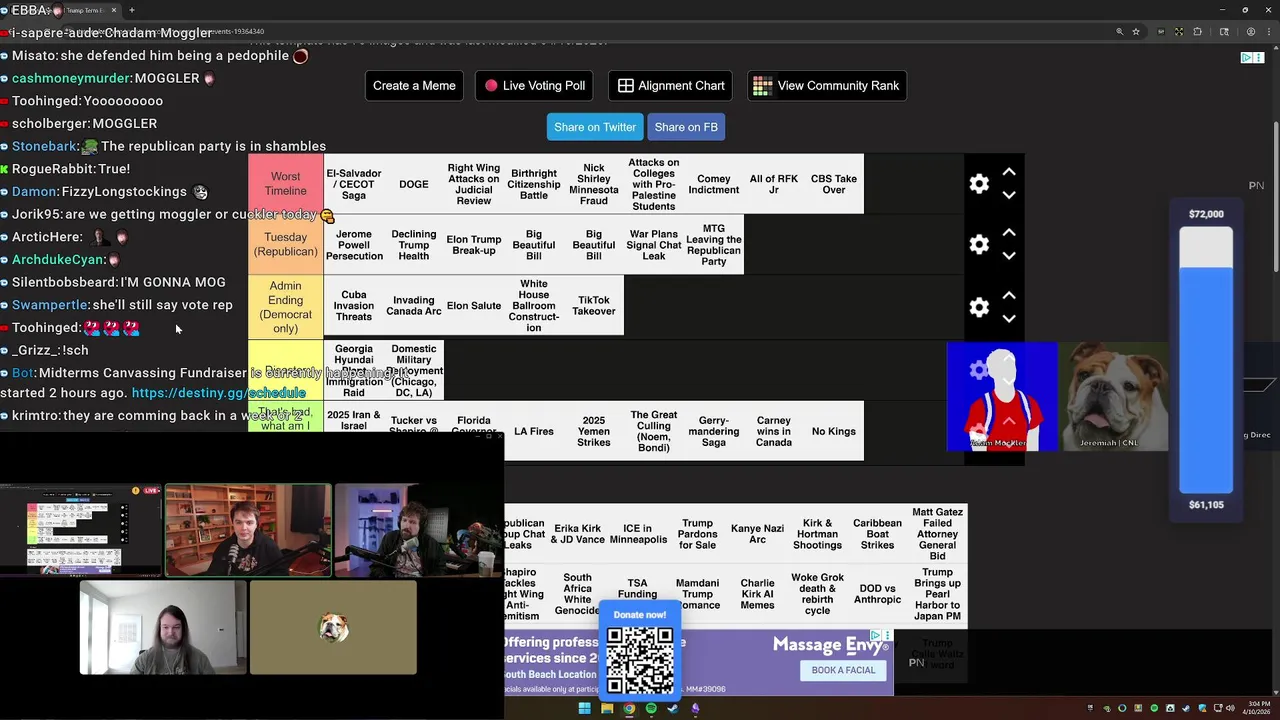Select the CBS Take Over tile
This screenshot has height=720, width=1280.
tap(834, 184)
